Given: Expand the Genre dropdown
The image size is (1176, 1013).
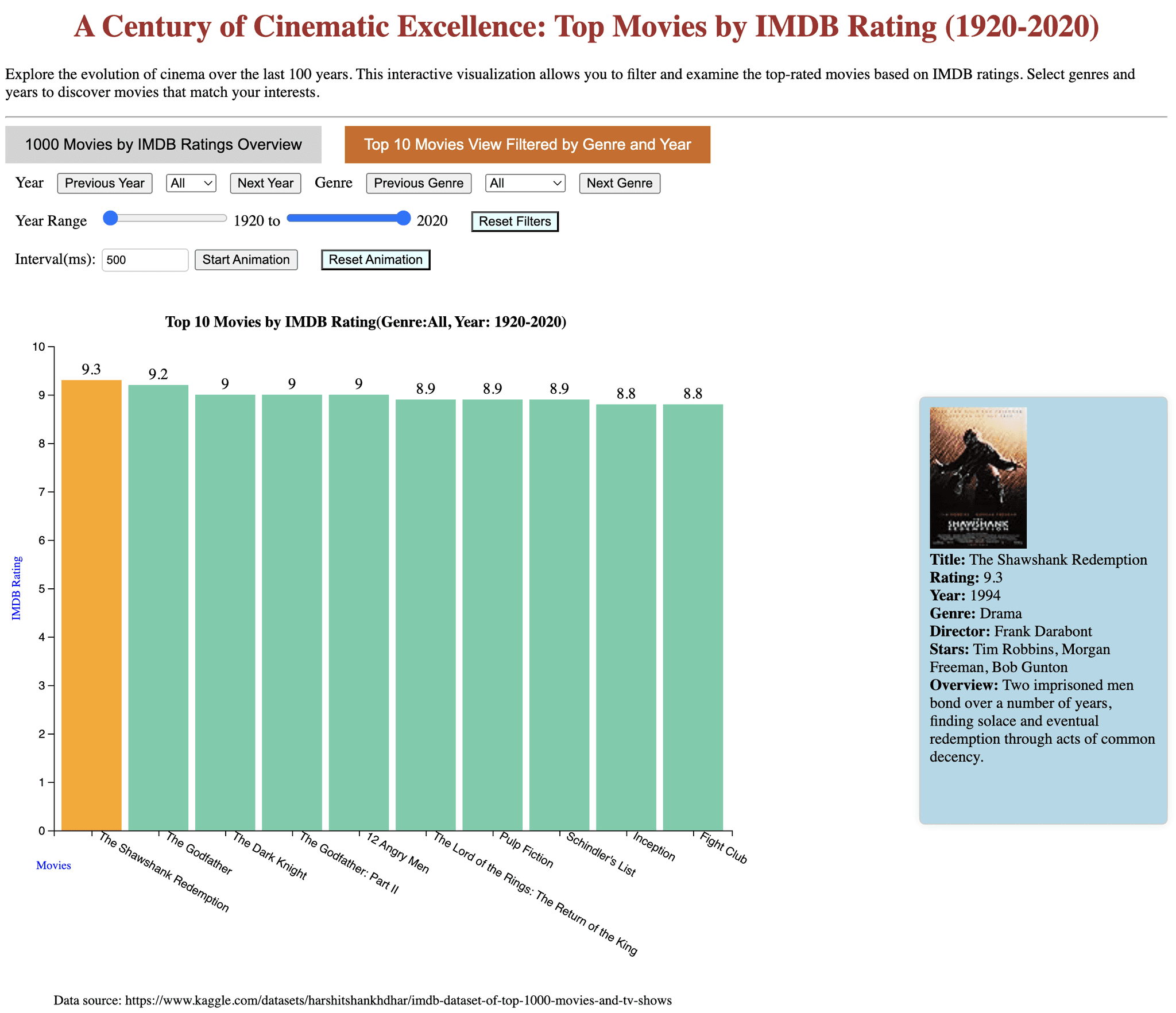Looking at the screenshot, I should (x=524, y=183).
